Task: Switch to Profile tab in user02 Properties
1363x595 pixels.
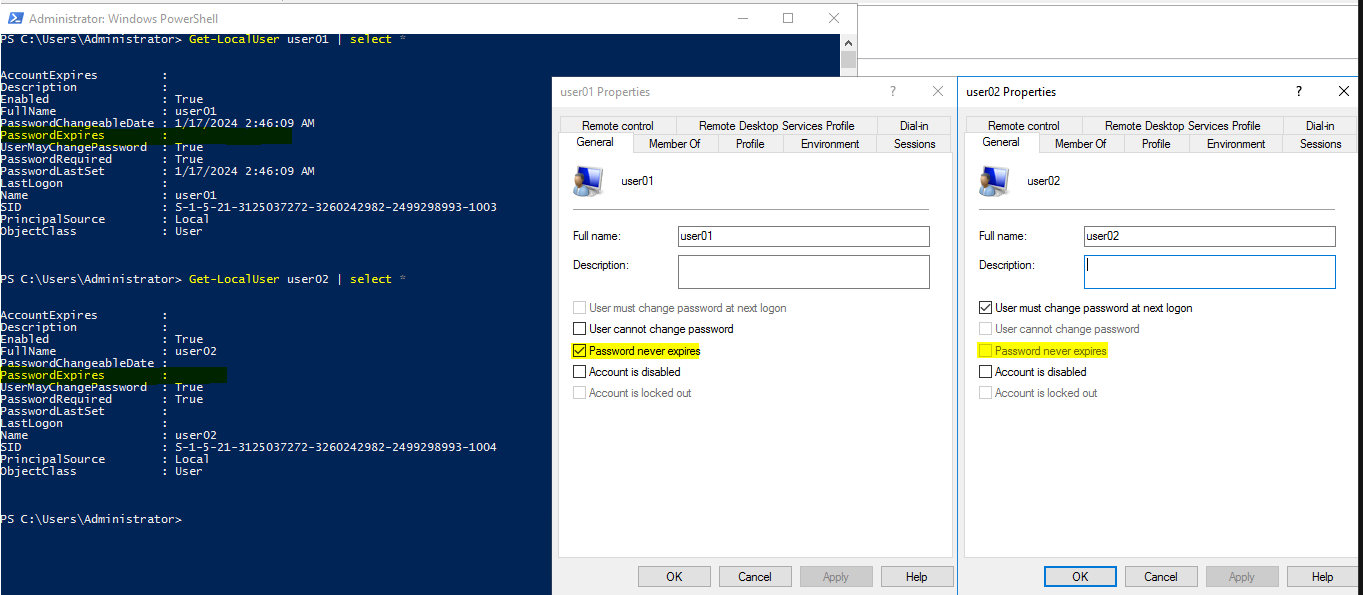Action: click(x=1156, y=144)
